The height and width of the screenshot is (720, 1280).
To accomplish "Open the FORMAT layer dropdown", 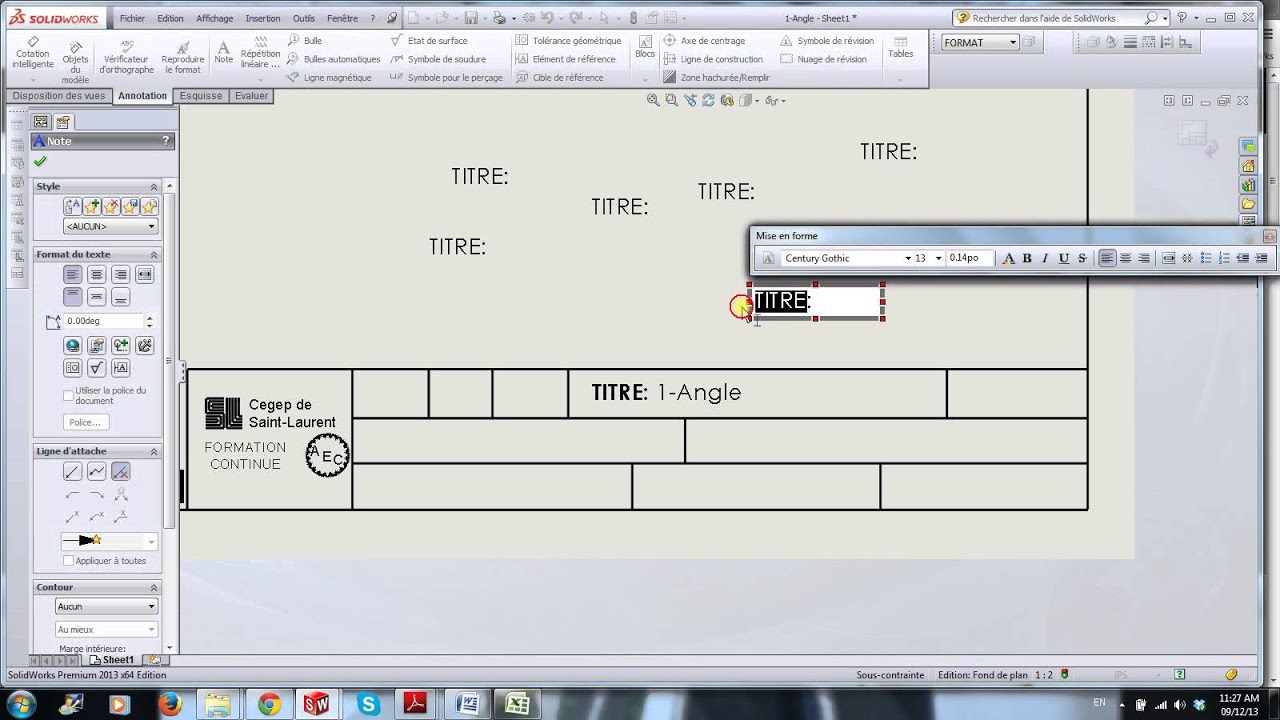I will click(980, 42).
